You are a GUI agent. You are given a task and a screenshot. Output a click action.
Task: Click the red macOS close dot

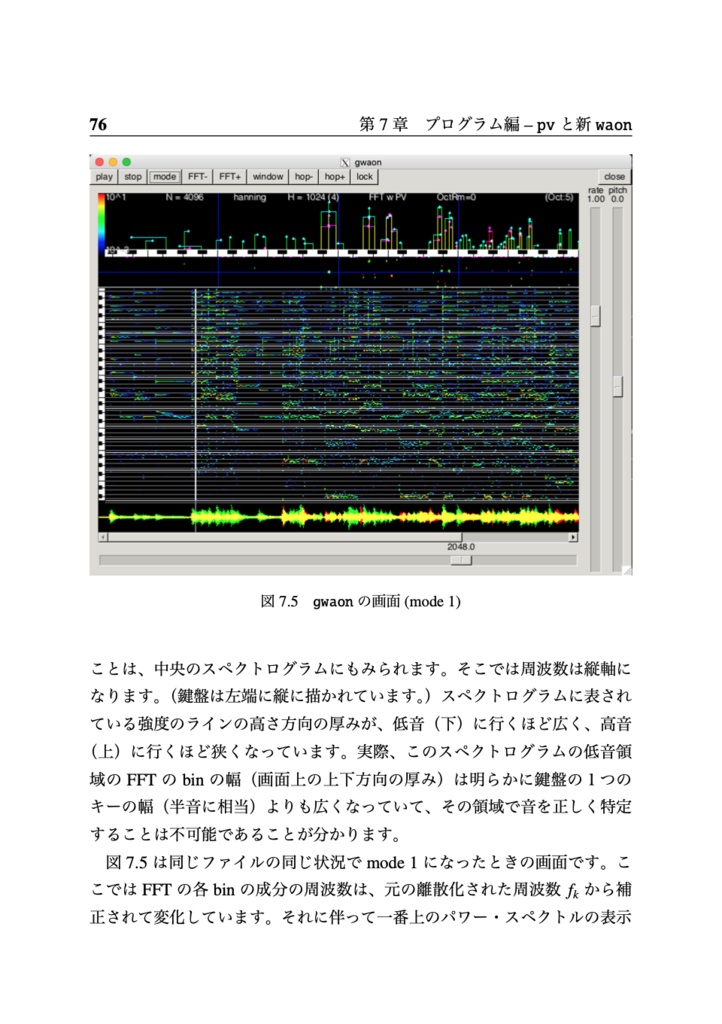pyautogui.click(x=99, y=162)
